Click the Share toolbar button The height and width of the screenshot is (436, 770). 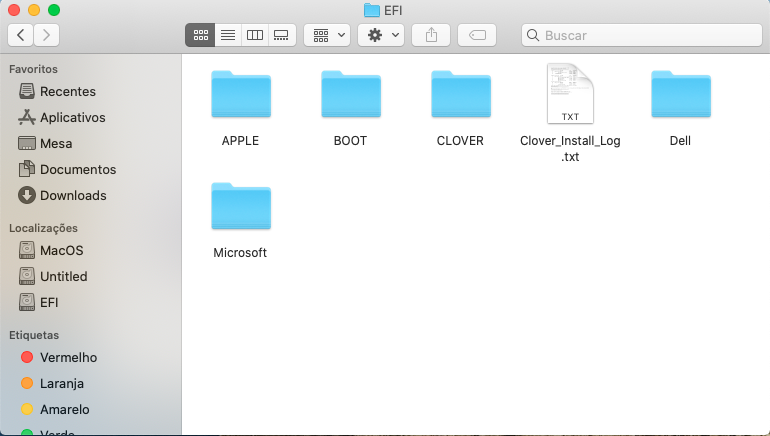pos(431,35)
